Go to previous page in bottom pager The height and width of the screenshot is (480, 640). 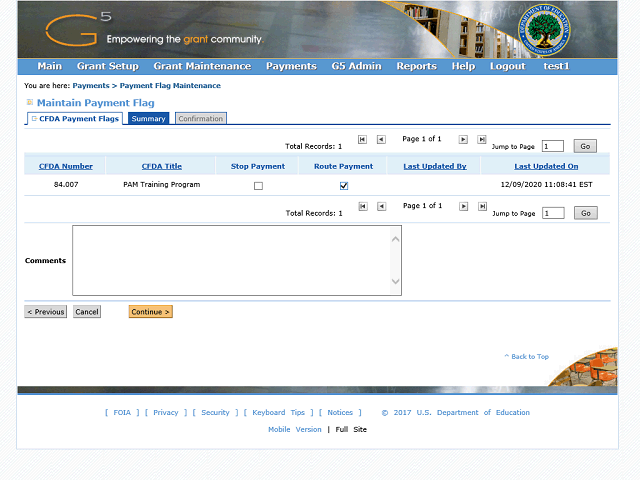tap(382, 207)
